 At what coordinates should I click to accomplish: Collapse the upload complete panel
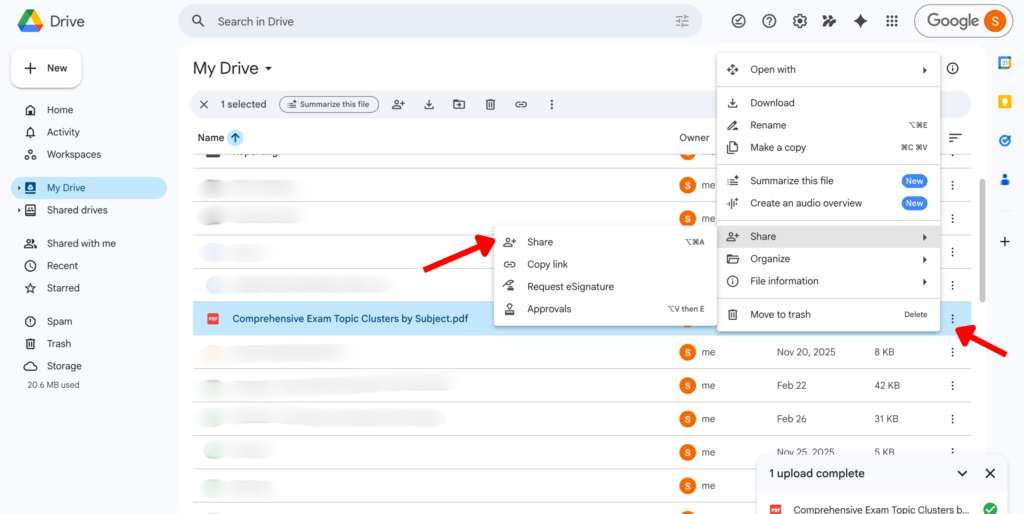point(962,474)
